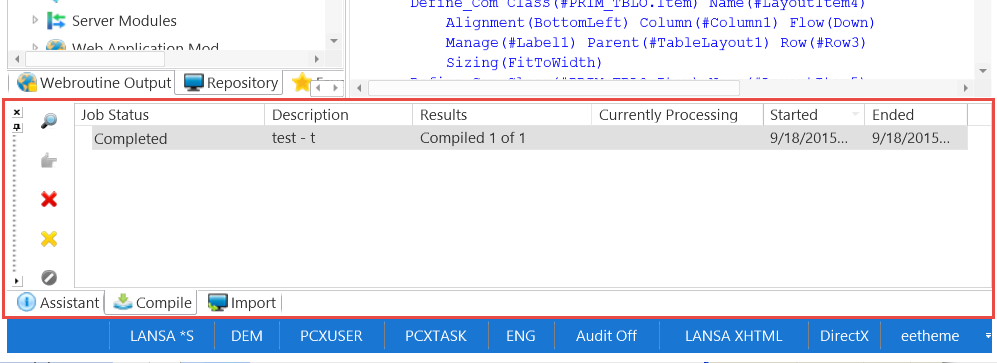Click the yellow X clear jobs icon
Image resolution: width=997 pixels, height=363 pixels.
click(48, 239)
